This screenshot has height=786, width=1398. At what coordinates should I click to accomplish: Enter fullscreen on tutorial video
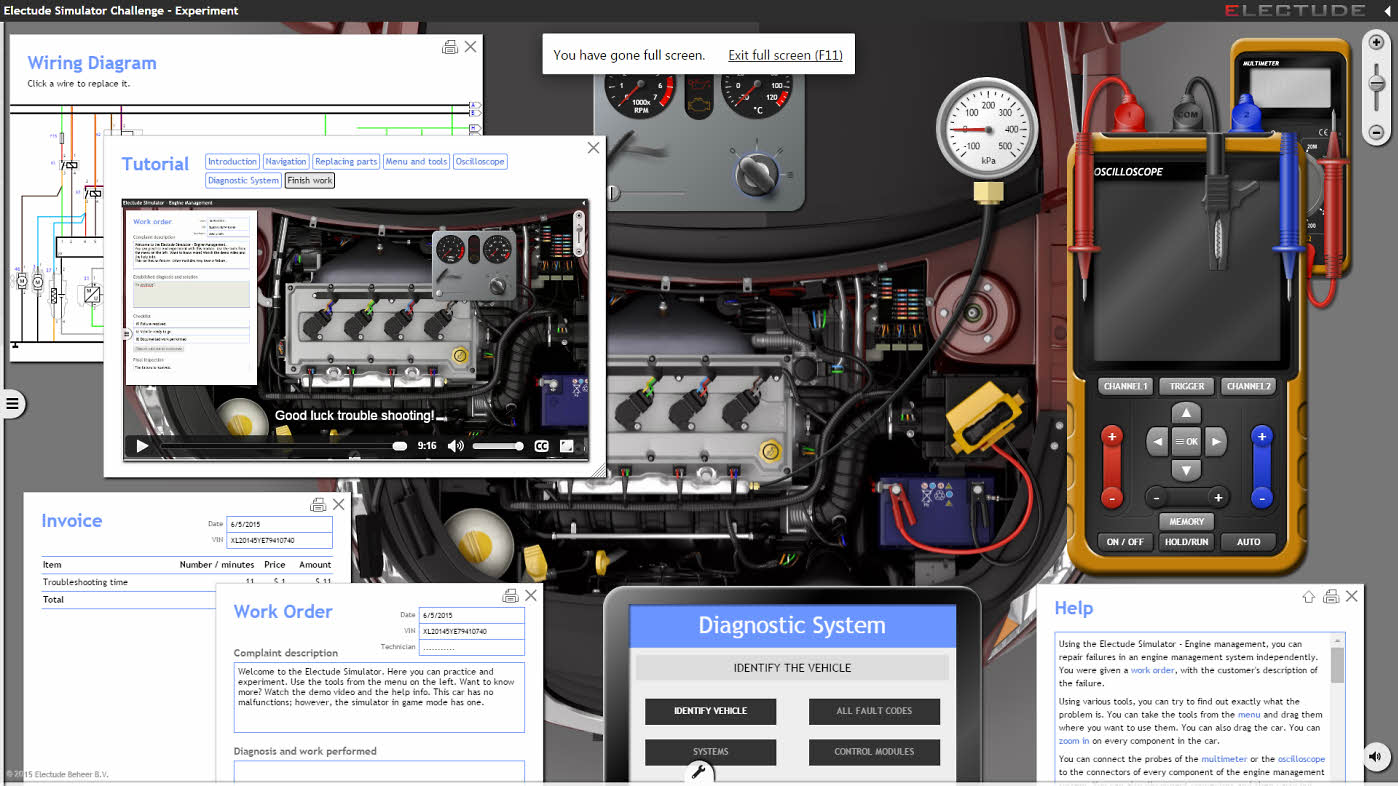point(567,446)
